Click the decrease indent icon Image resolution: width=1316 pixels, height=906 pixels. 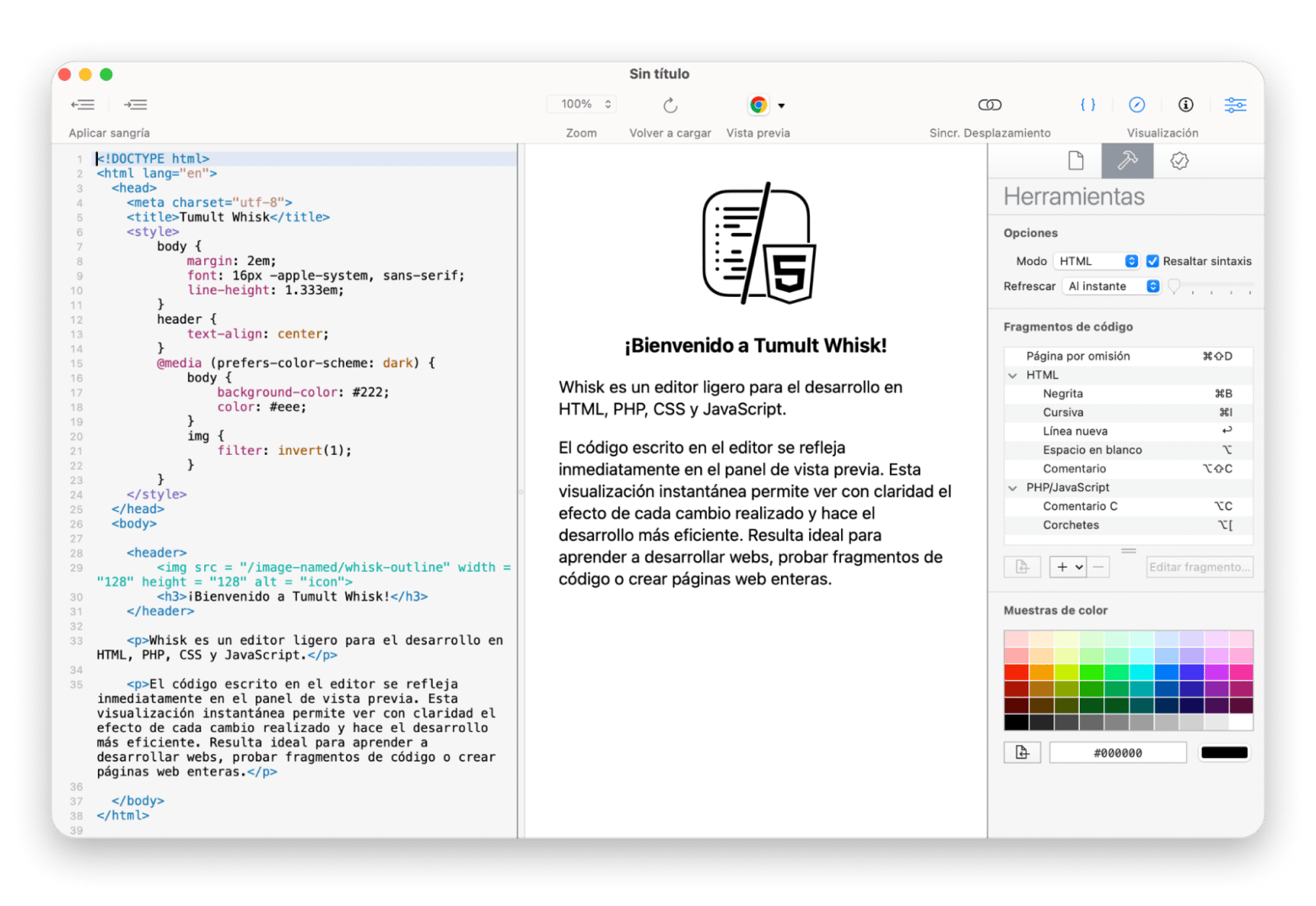(x=83, y=105)
